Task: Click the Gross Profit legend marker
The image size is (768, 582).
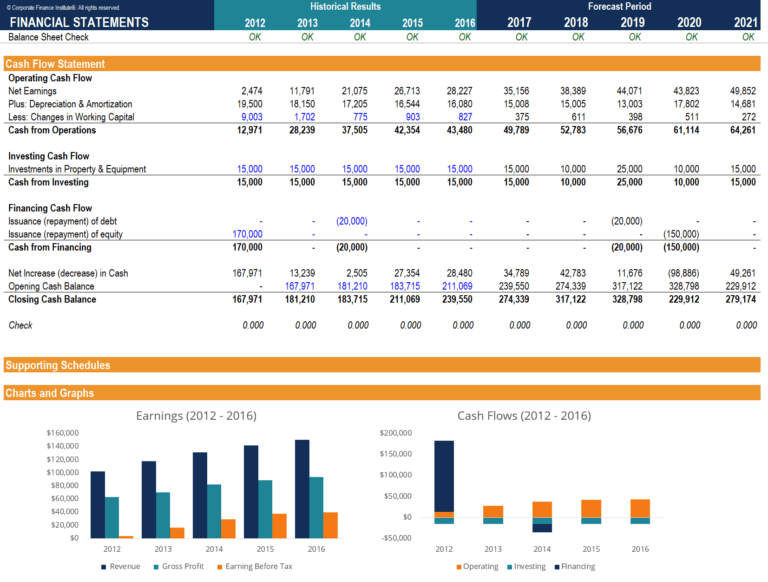Action: tap(156, 567)
